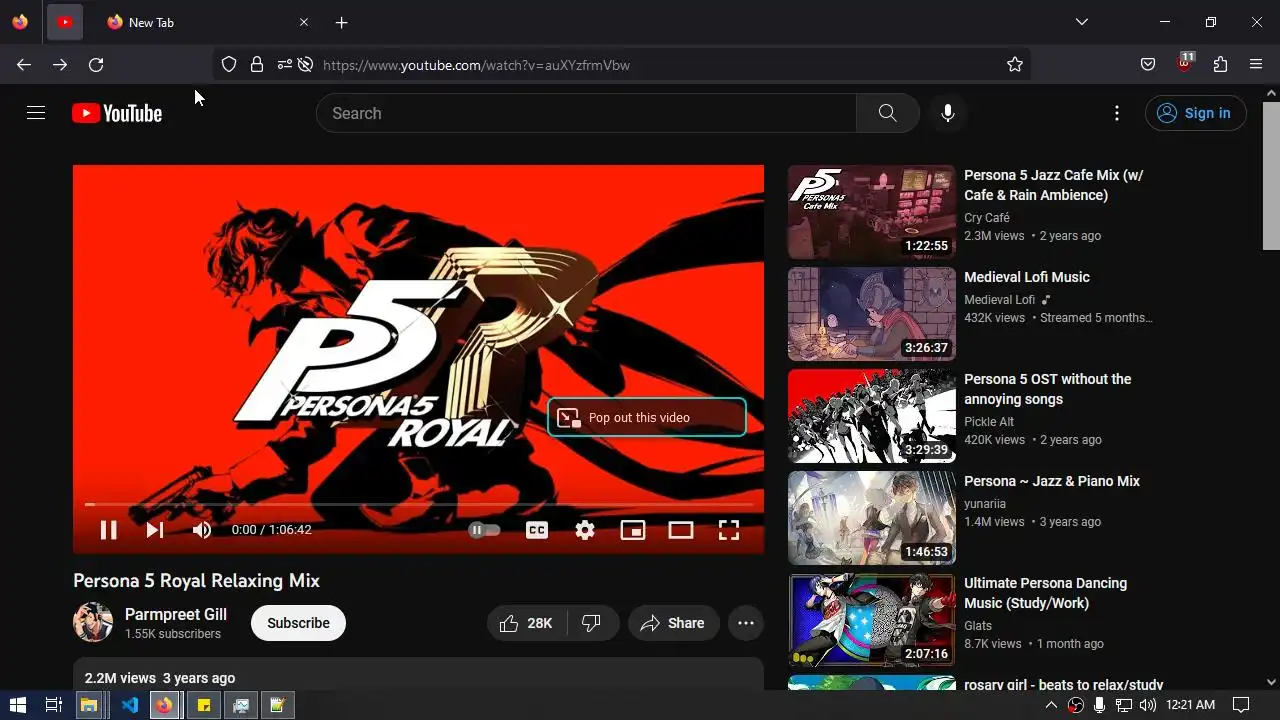1280x720 pixels.
Task: Open site permissions icon in the address bar
Action: pyautogui.click(x=285, y=65)
